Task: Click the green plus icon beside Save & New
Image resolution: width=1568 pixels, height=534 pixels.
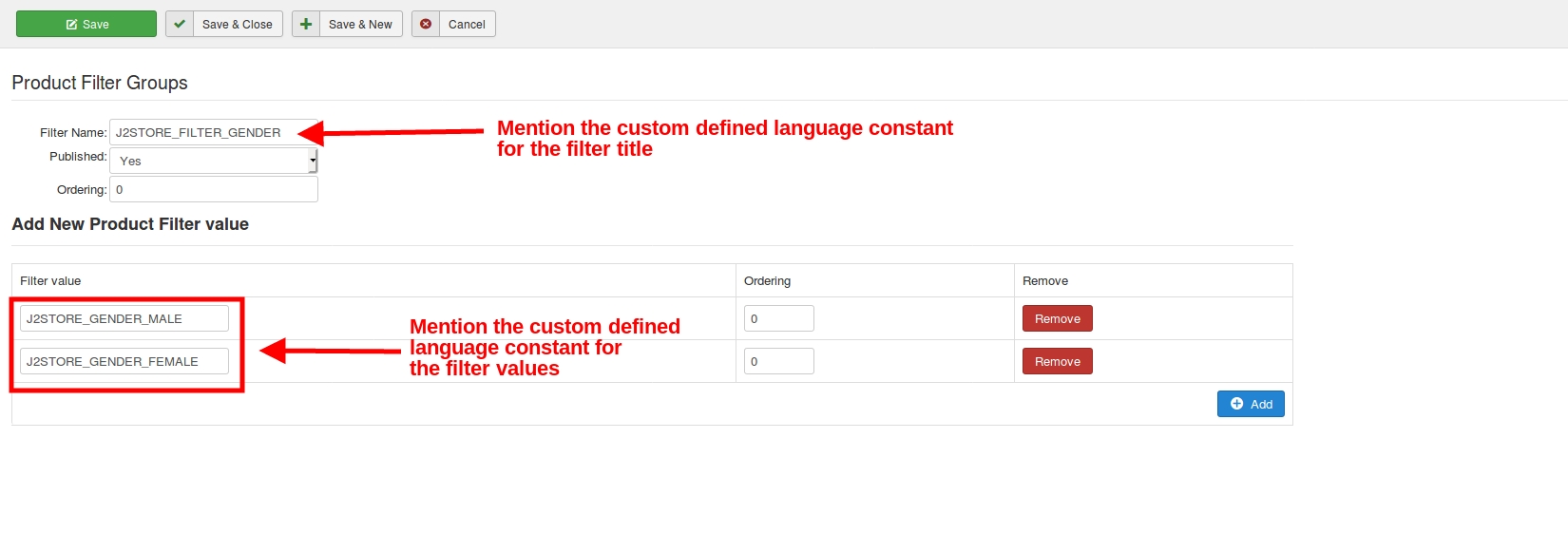Action: pos(306,24)
